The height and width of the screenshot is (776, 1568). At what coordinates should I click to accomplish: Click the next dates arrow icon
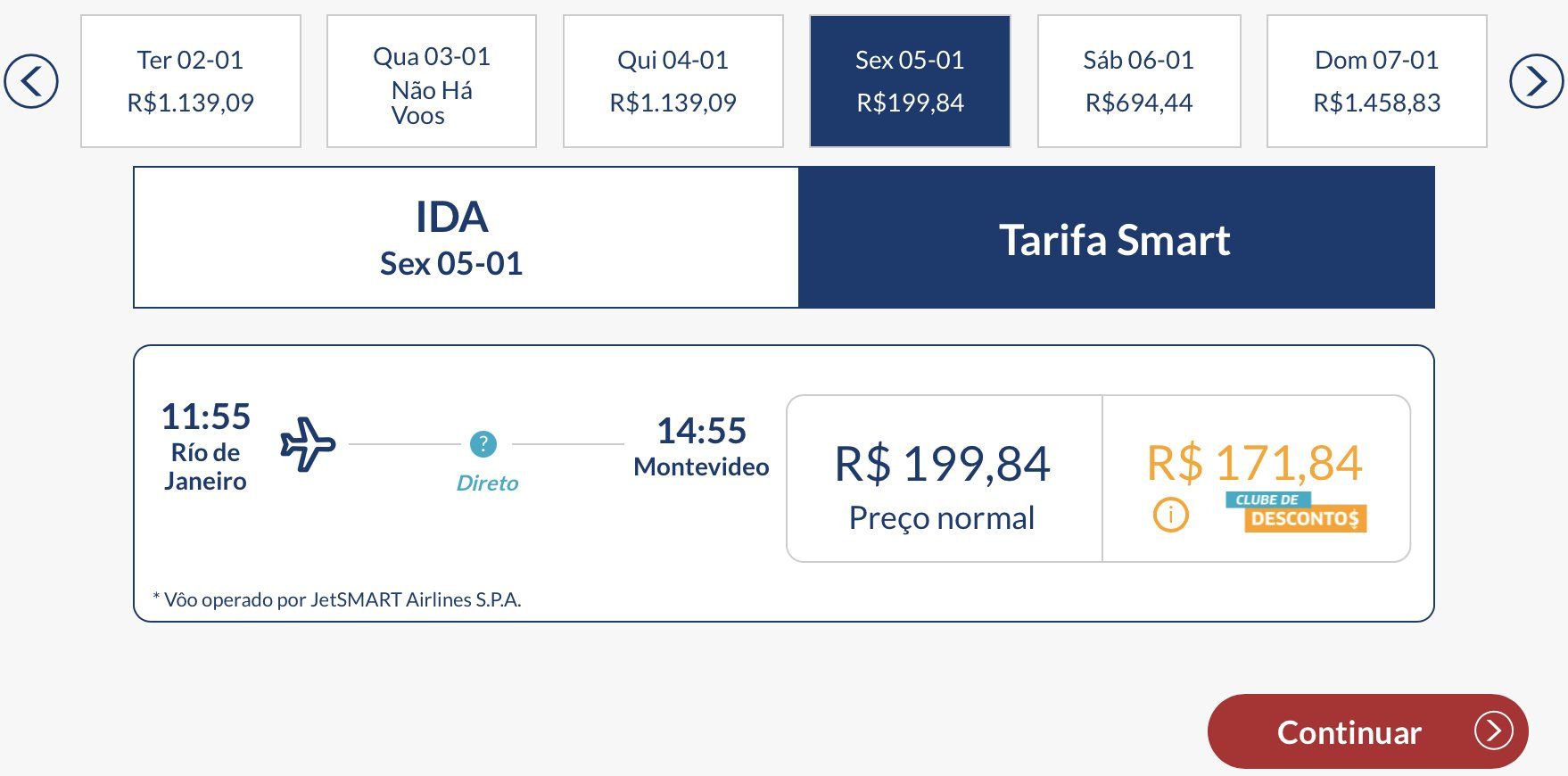(1536, 81)
